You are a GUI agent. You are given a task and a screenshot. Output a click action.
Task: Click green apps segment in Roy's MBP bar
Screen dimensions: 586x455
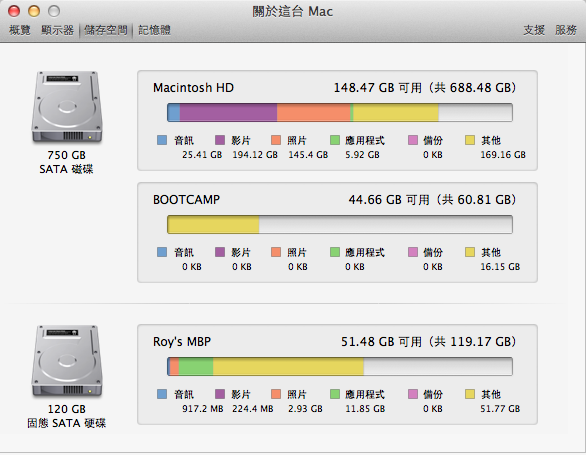coord(196,366)
